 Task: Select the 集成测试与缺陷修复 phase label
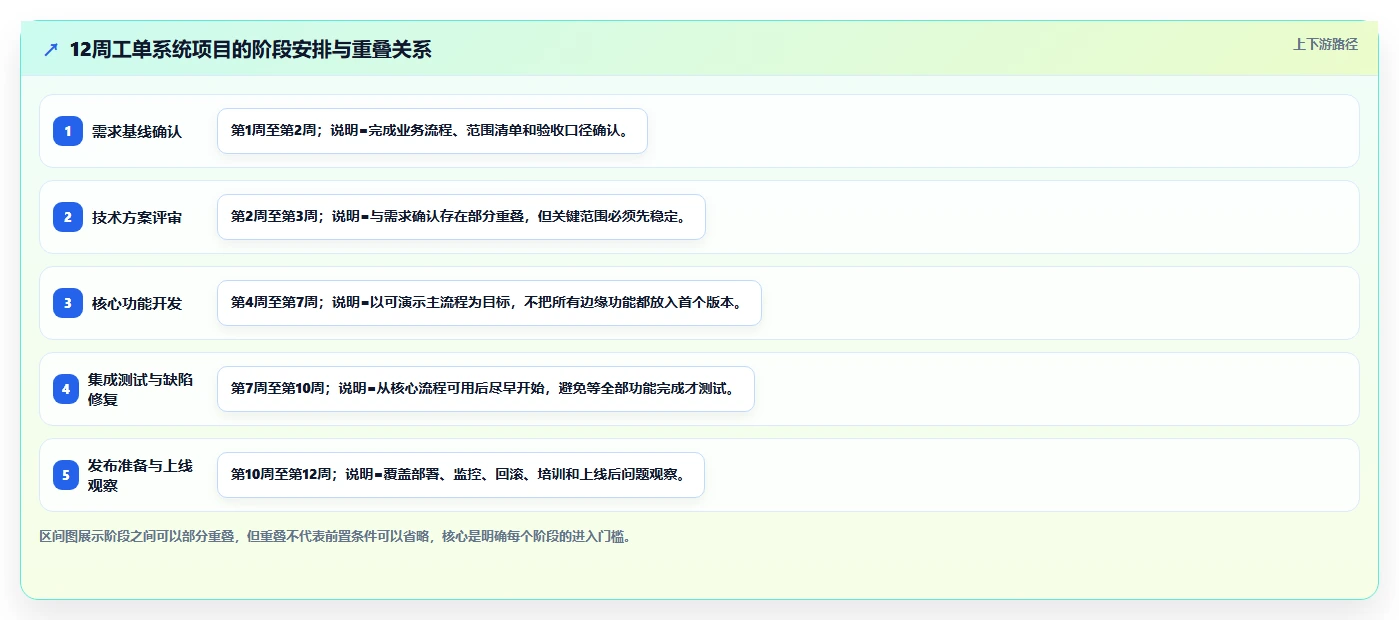pos(141,389)
